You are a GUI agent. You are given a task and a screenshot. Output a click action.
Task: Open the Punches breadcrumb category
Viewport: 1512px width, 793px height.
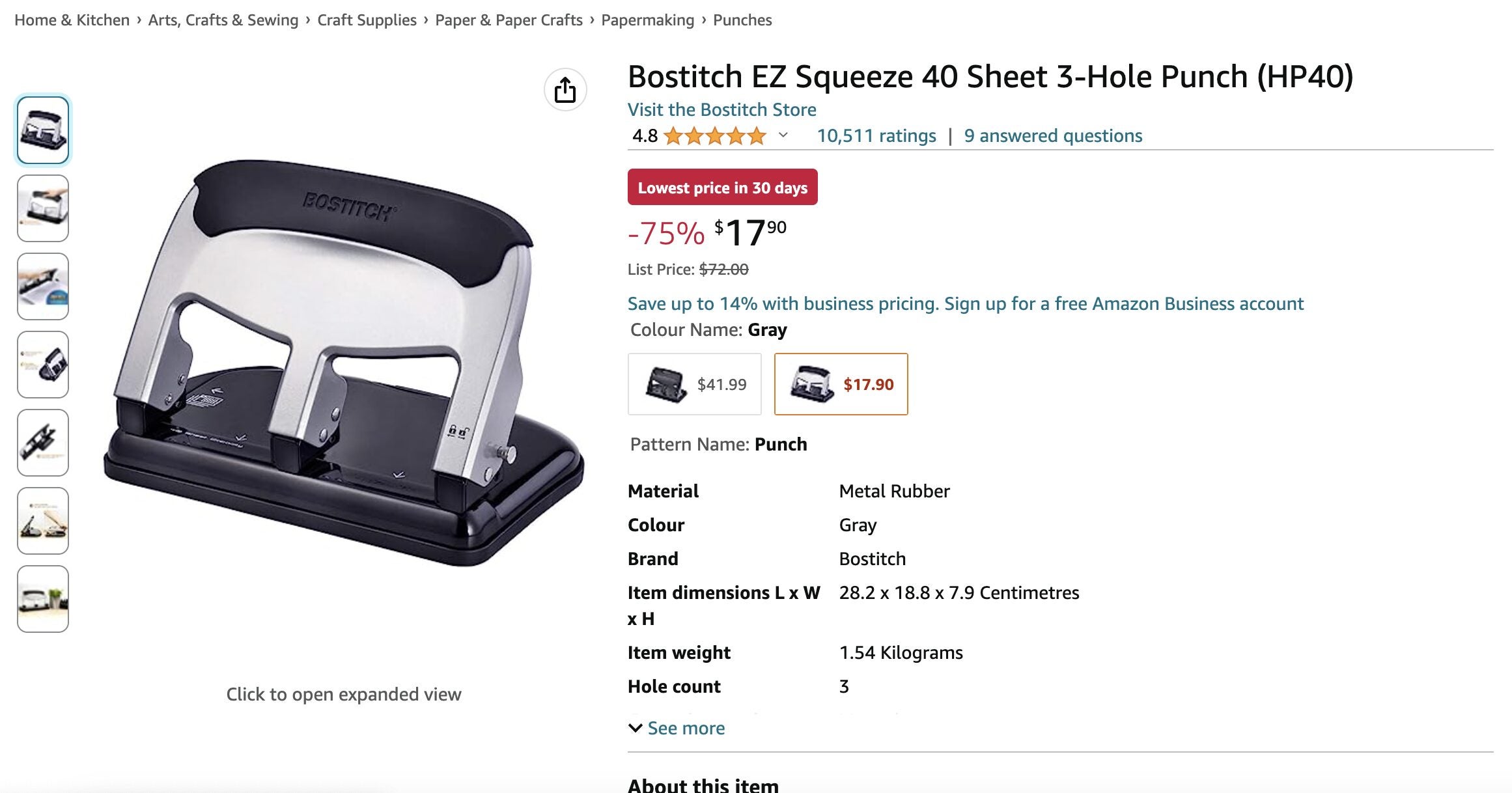click(x=742, y=20)
